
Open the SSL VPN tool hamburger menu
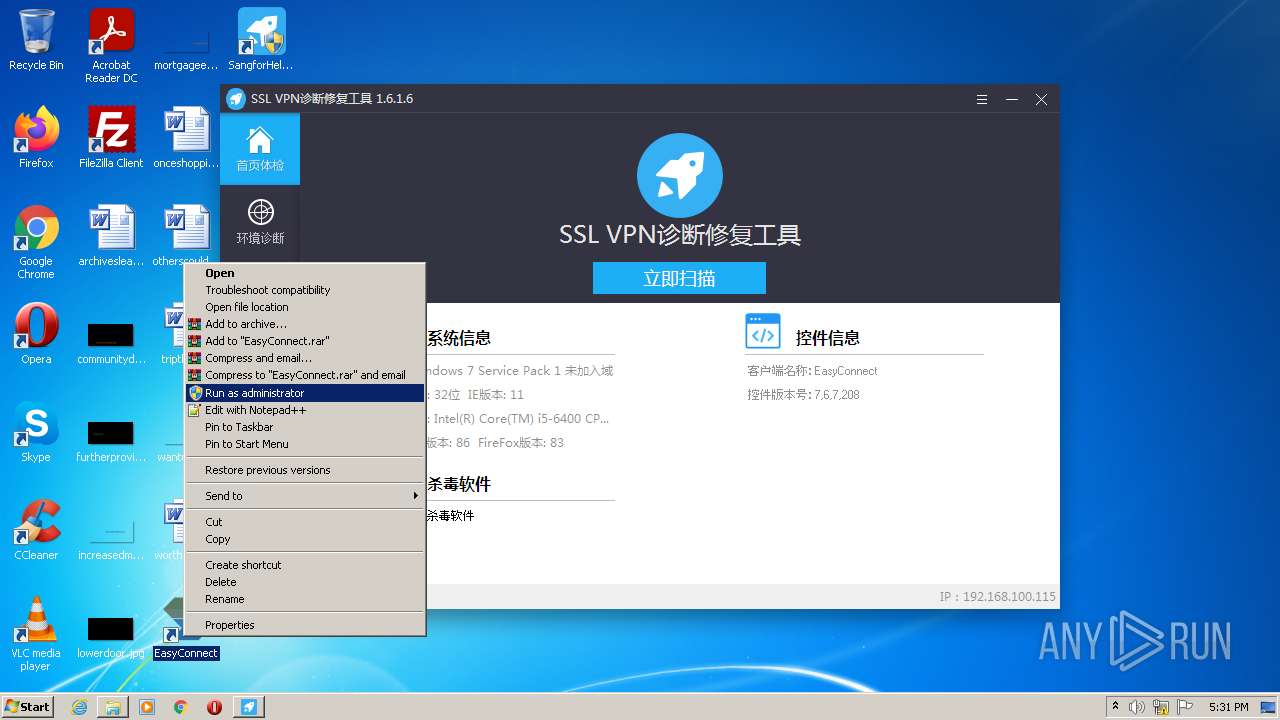pos(983,99)
